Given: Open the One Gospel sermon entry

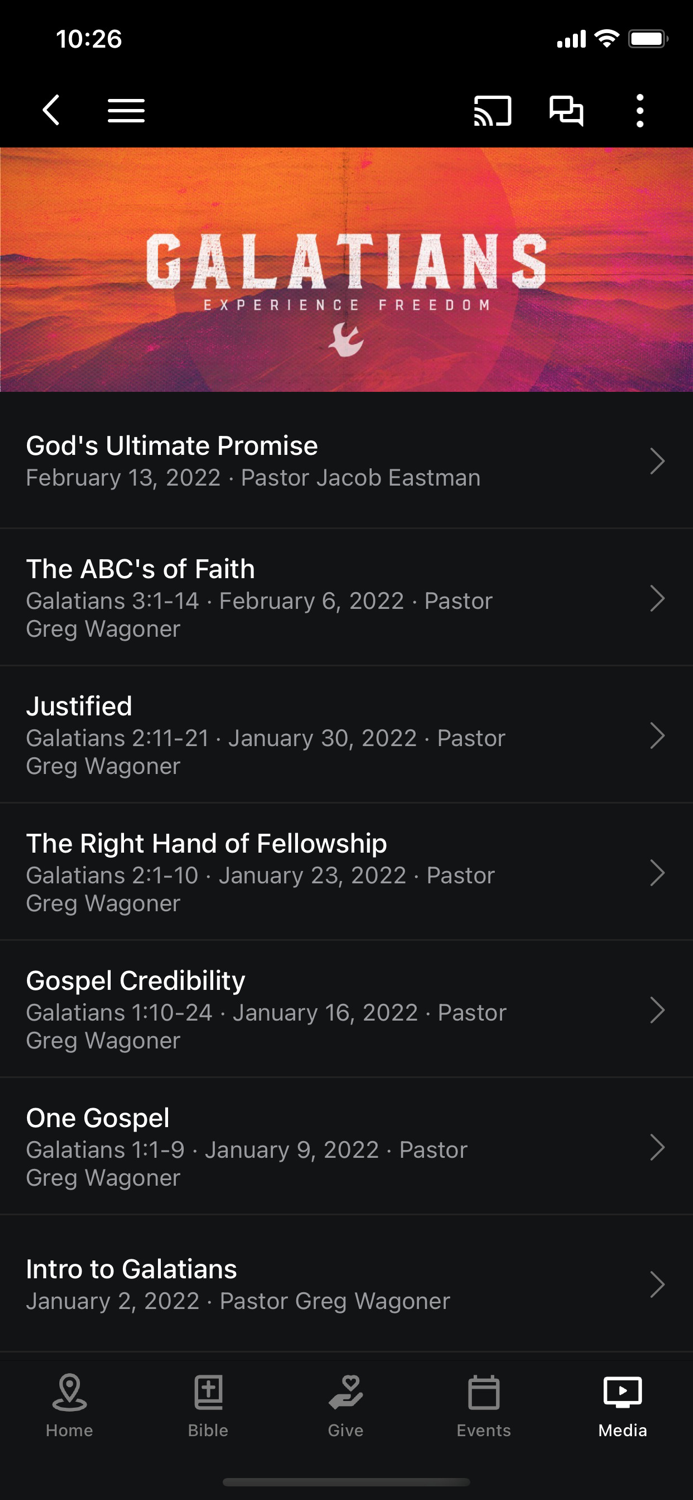Looking at the screenshot, I should pos(346,1147).
